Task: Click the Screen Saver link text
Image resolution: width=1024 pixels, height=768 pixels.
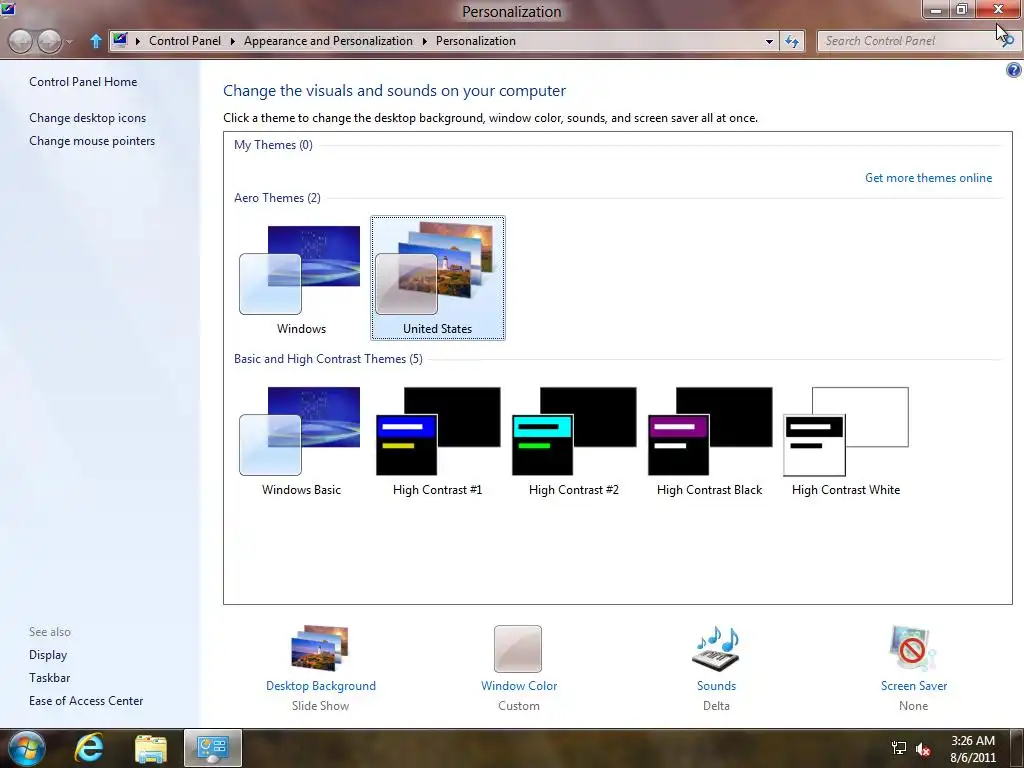Action: 914,686
